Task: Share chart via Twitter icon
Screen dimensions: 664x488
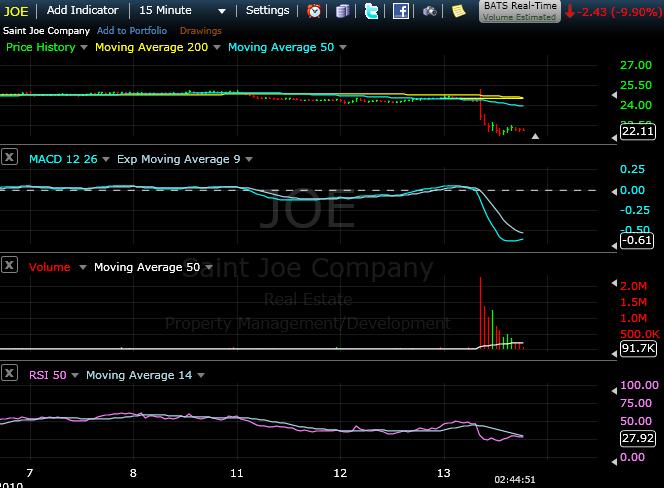Action: tap(372, 11)
